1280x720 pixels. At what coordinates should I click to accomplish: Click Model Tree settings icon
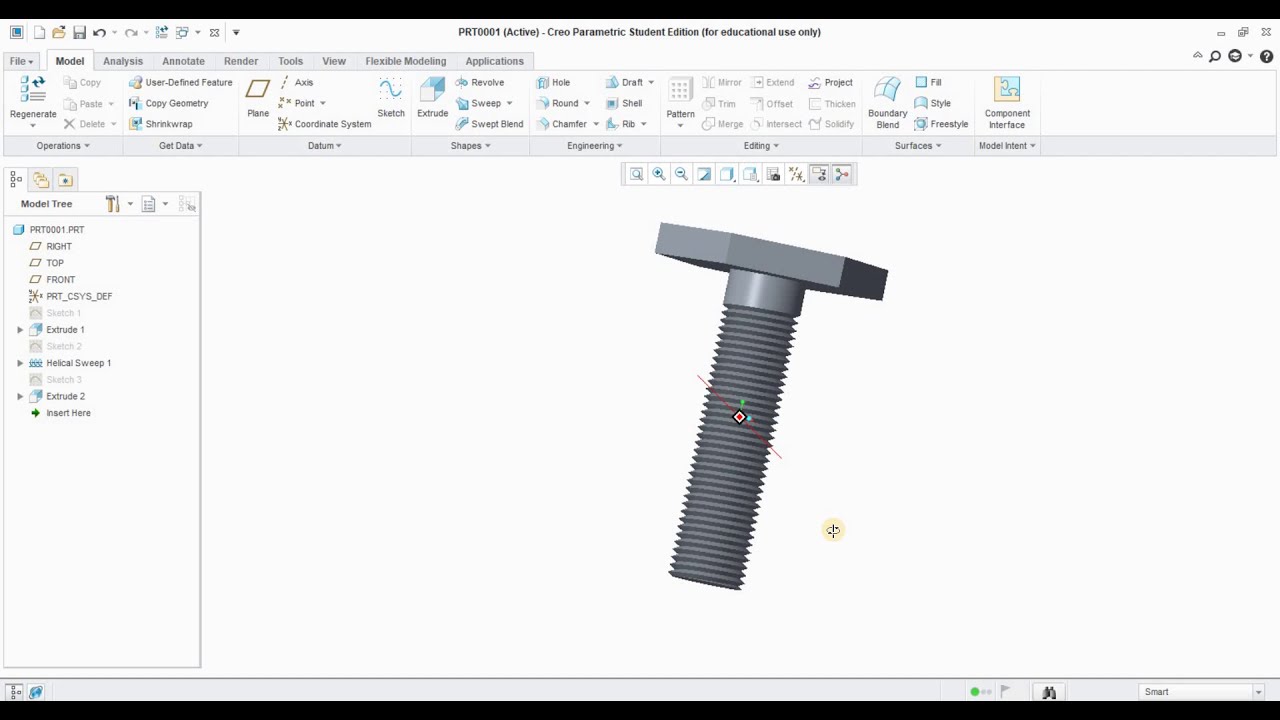tap(113, 204)
